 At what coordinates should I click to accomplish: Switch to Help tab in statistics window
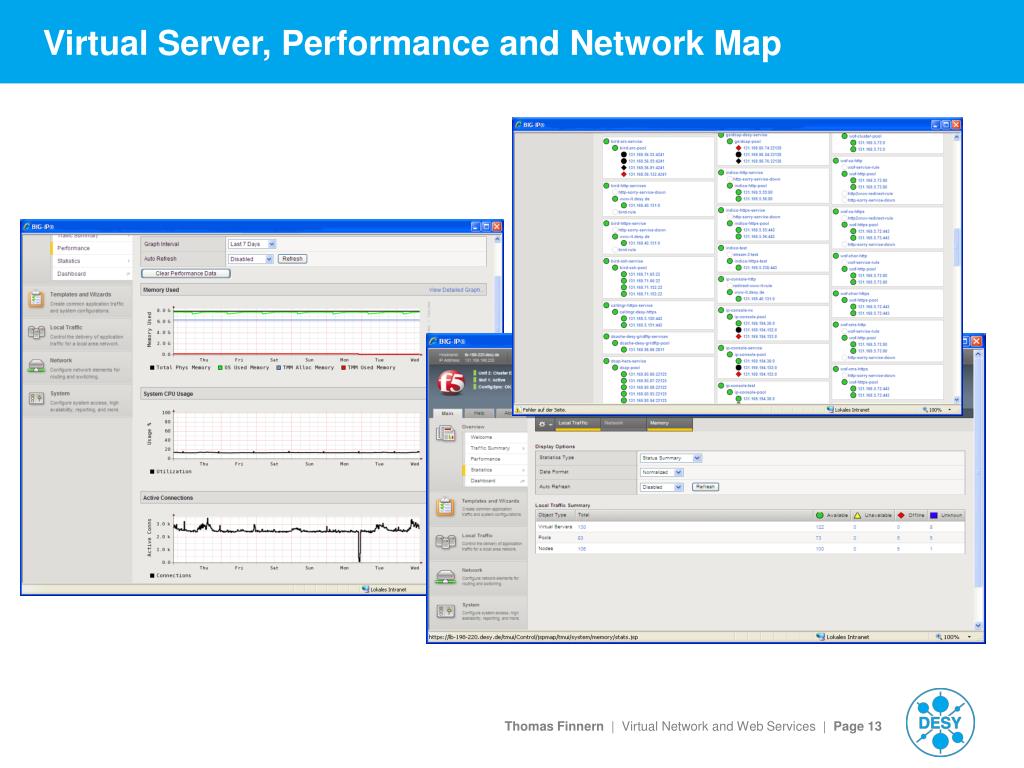[479, 413]
